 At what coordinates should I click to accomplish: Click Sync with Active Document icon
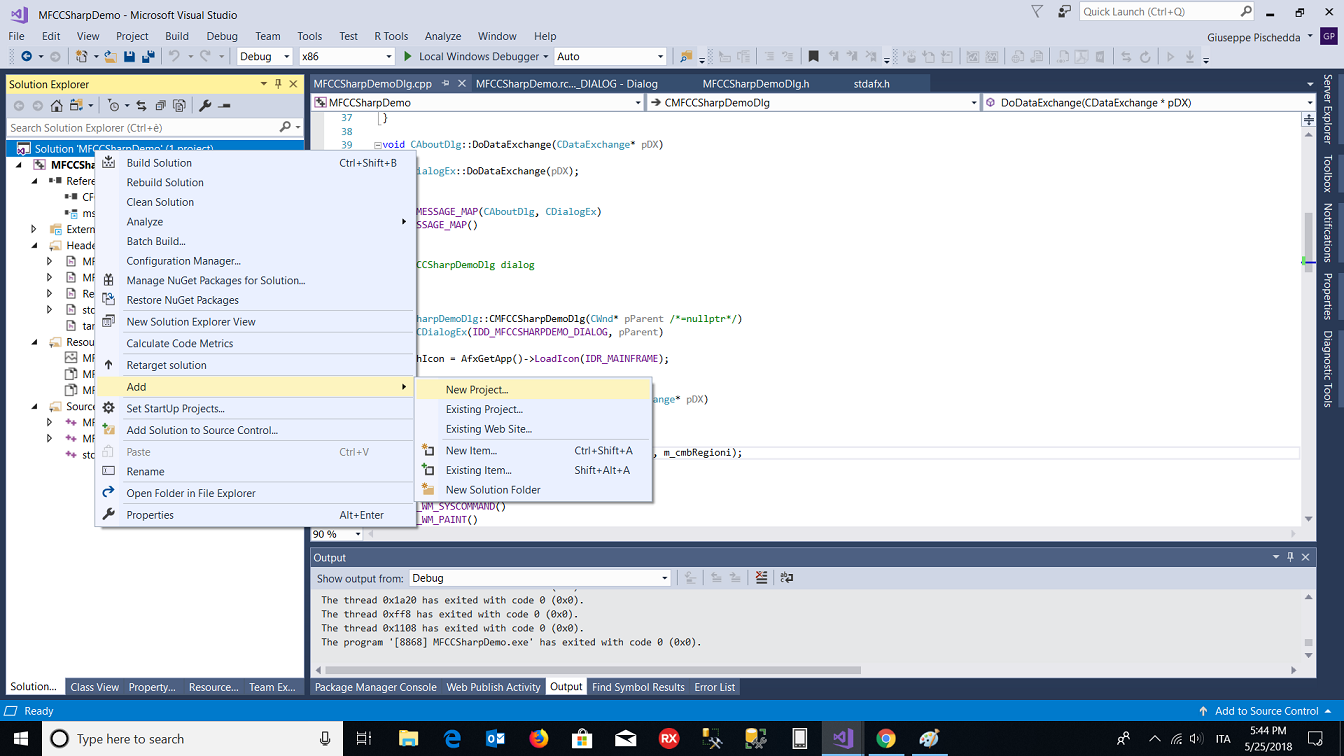click(x=141, y=105)
